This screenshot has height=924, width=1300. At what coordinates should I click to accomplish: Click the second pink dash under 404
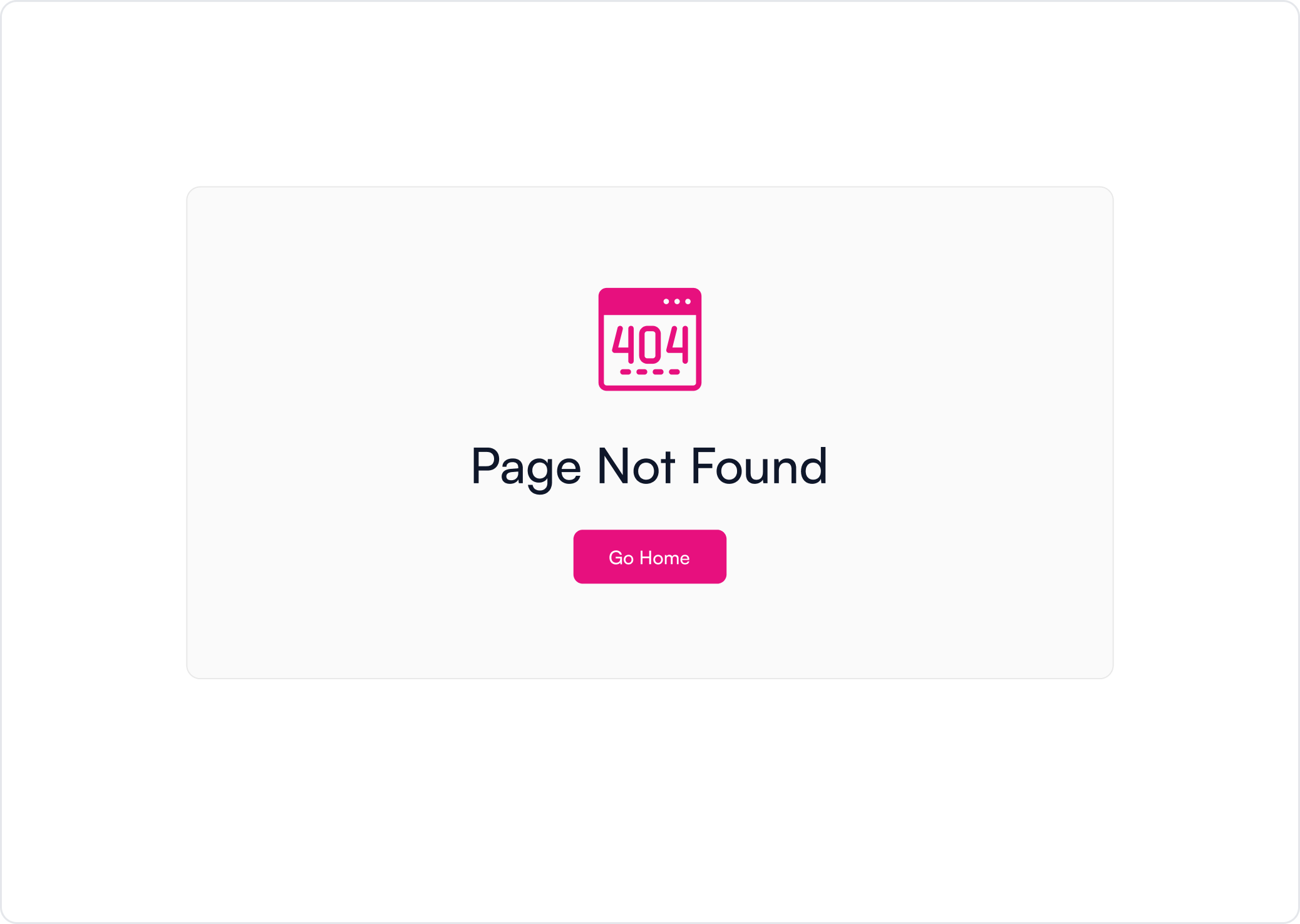(x=642, y=372)
